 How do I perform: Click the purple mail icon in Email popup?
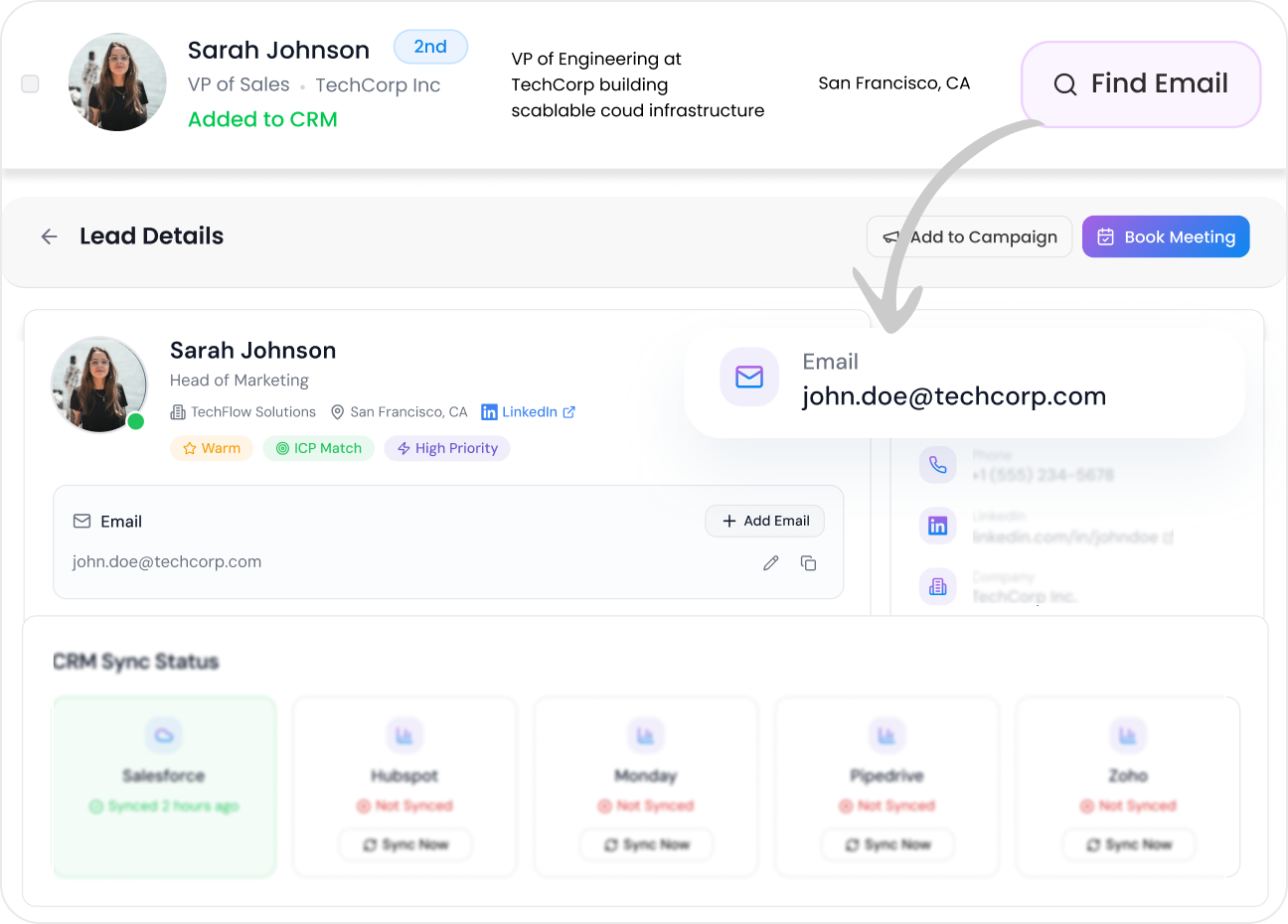(749, 377)
